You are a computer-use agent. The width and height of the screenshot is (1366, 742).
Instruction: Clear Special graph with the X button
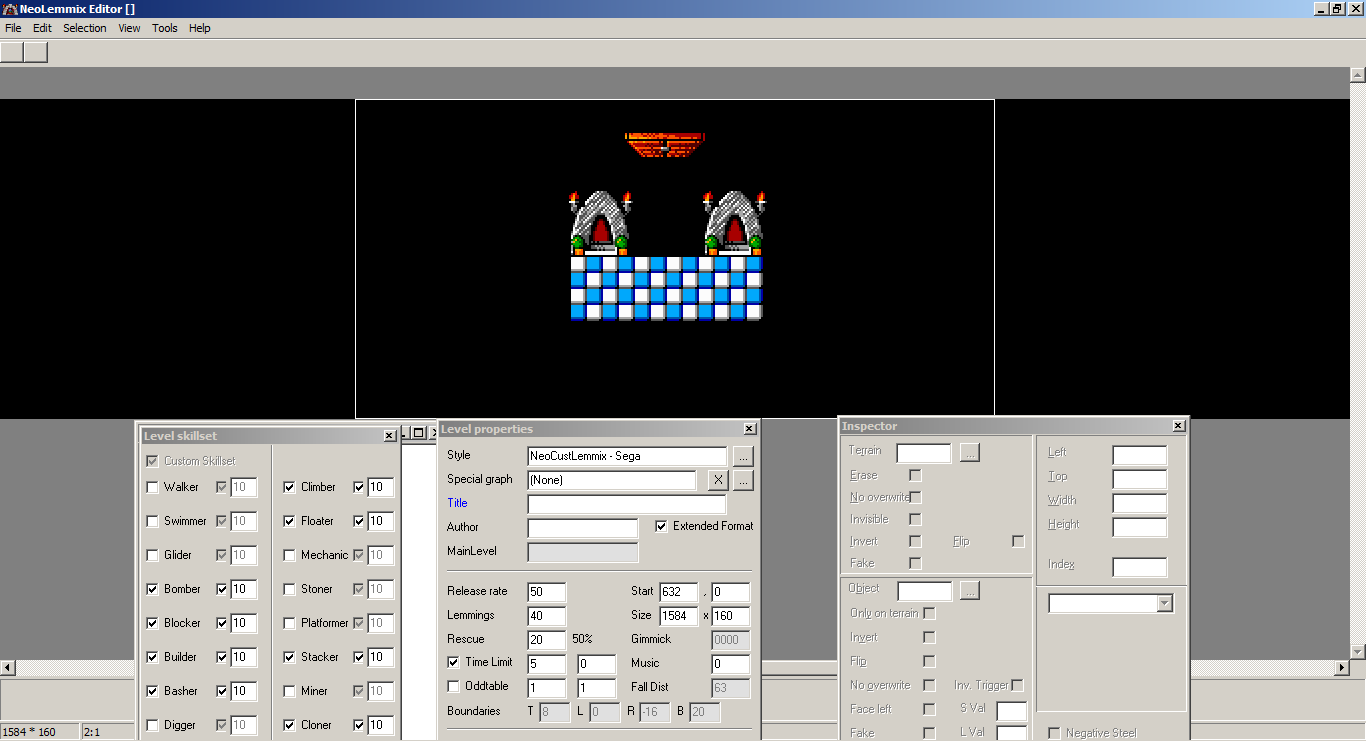point(717,480)
